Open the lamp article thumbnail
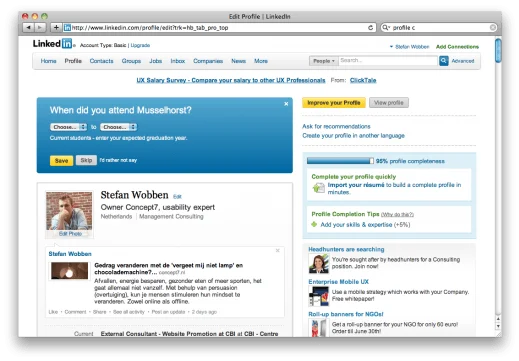This screenshot has width=519, height=361. pos(69,270)
